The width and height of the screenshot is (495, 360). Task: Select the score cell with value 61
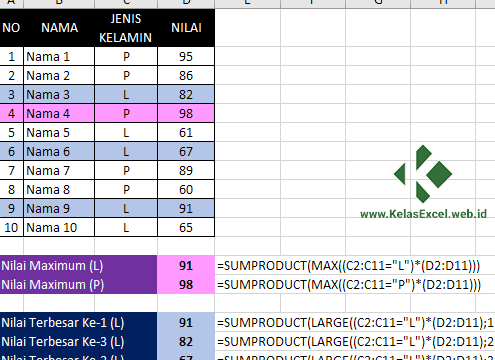click(x=186, y=132)
